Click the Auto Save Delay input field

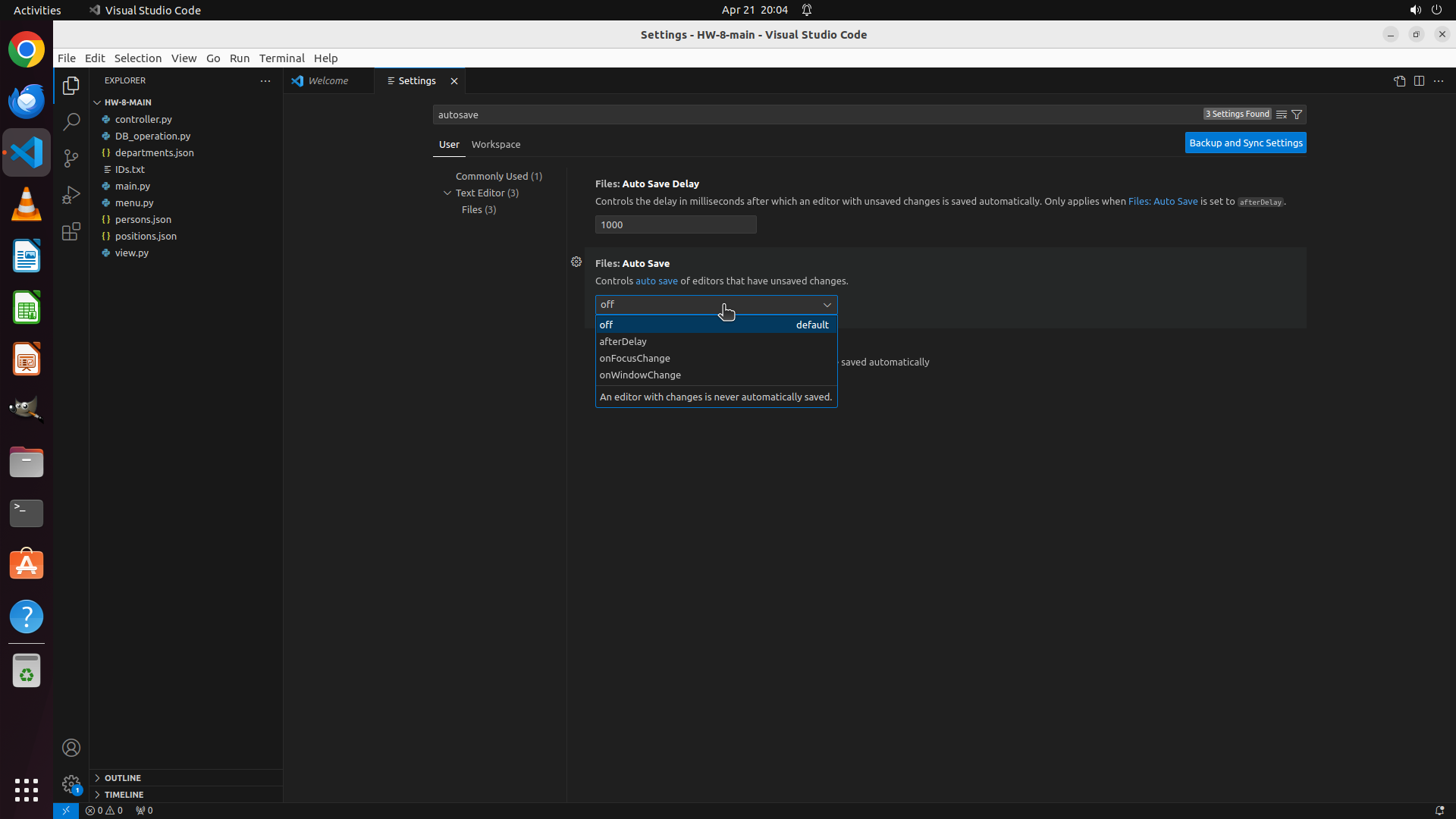(x=675, y=224)
